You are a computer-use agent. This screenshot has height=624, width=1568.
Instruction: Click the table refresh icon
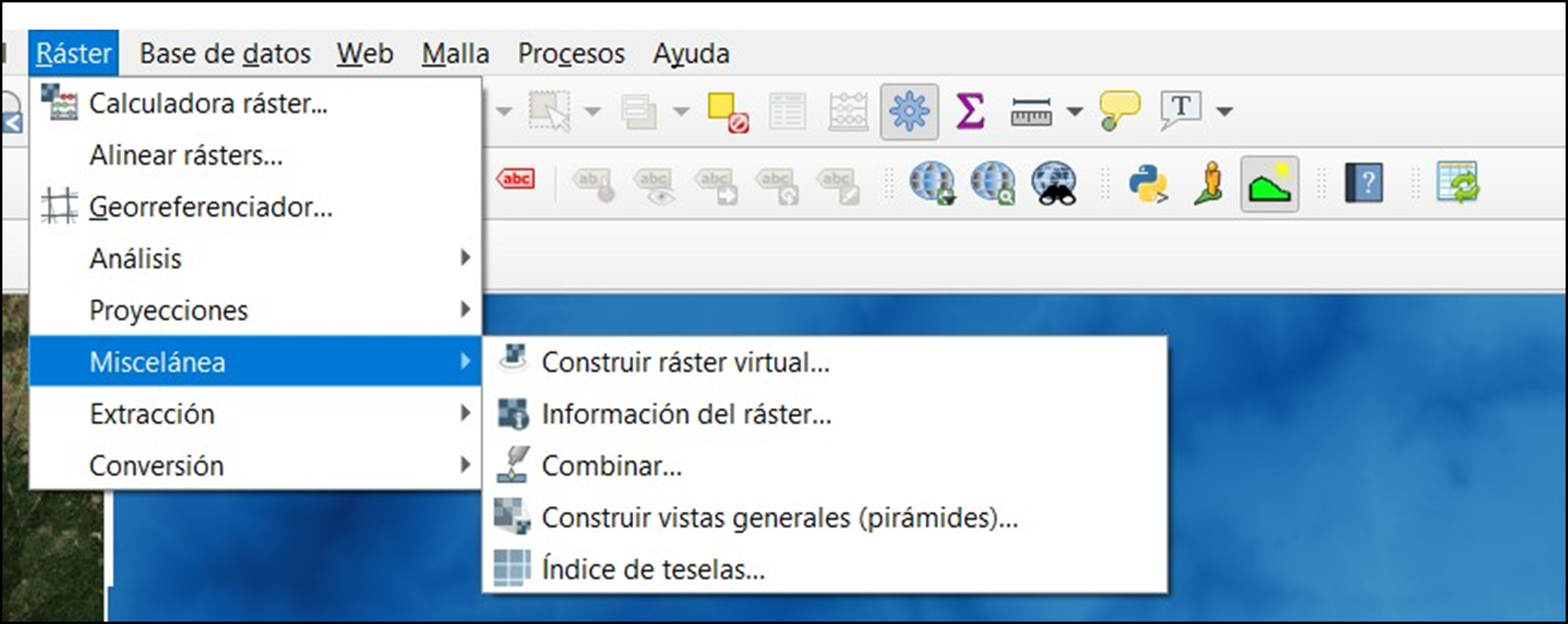click(x=1457, y=184)
